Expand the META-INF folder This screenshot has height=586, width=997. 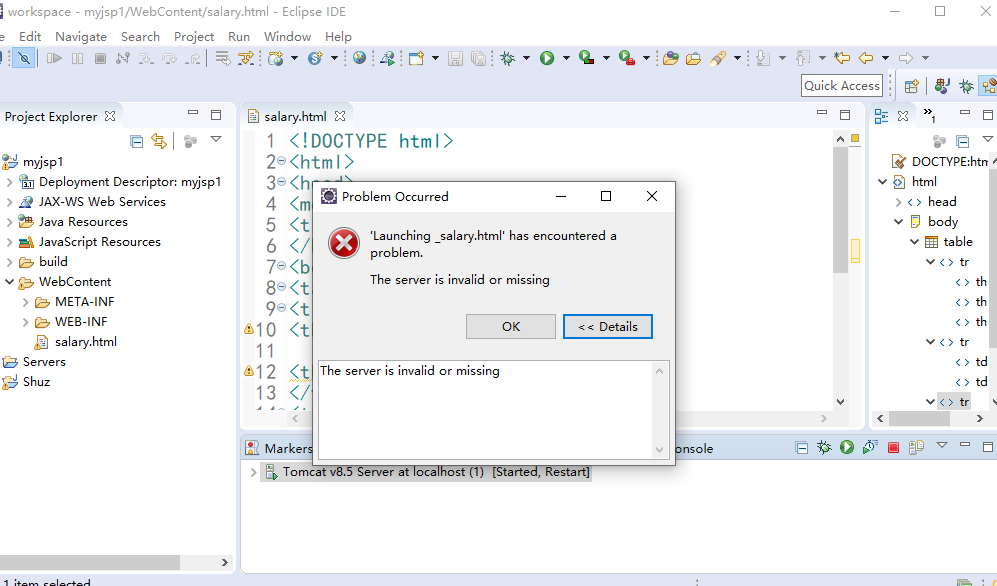[25, 302]
